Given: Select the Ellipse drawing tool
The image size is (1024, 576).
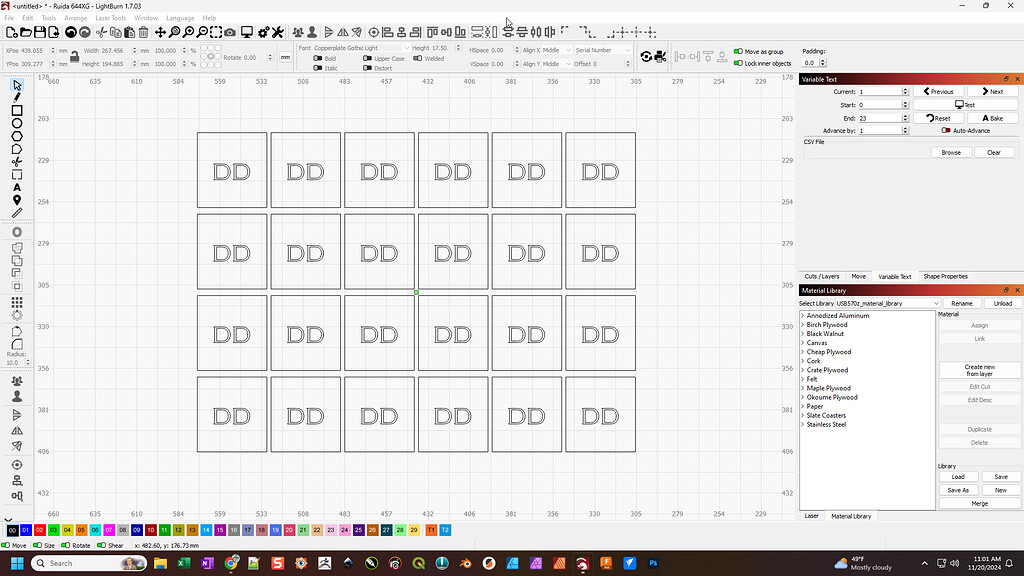Looking at the screenshot, I should click(15, 122).
